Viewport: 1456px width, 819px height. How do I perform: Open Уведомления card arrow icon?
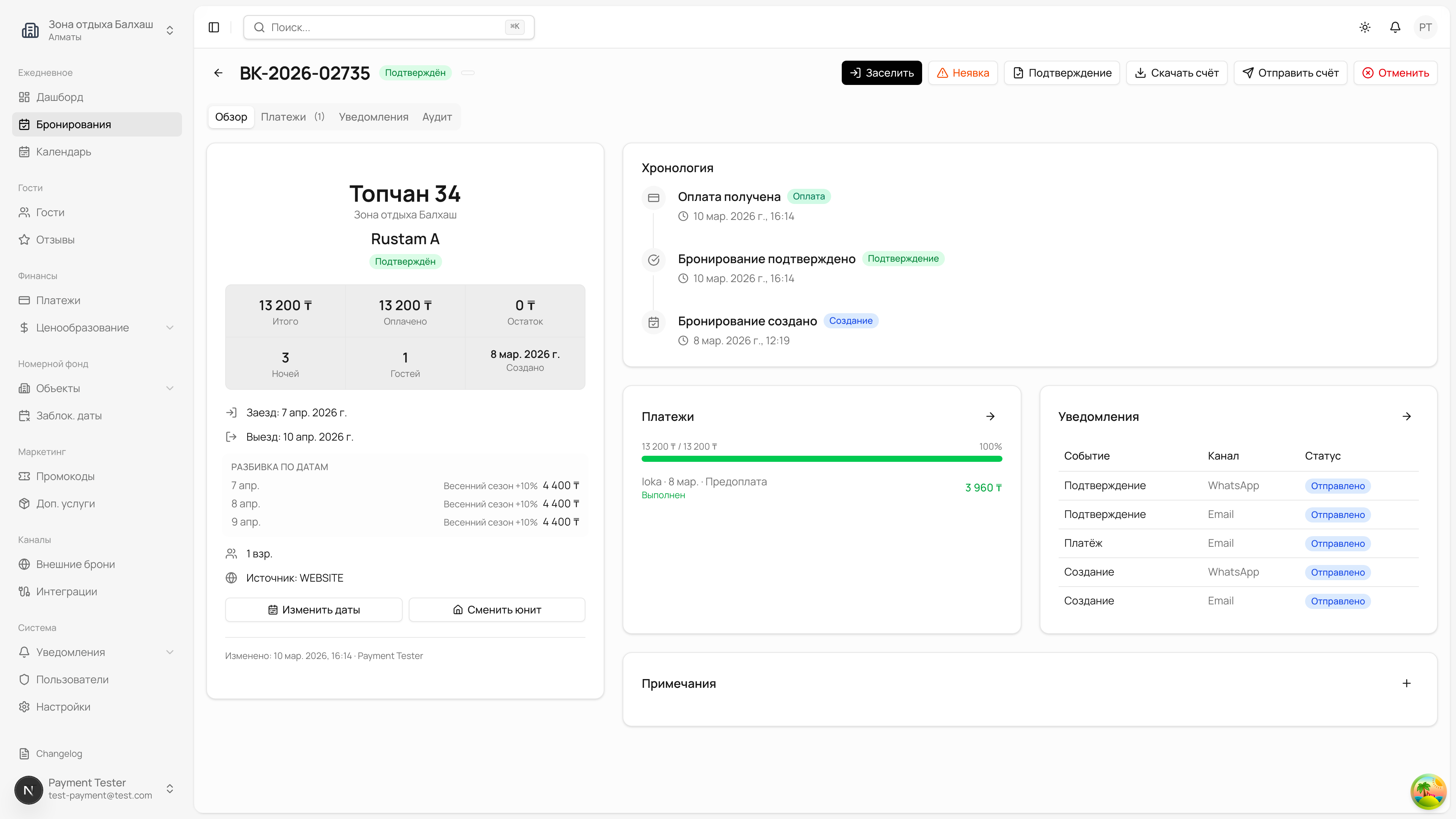[1406, 417]
